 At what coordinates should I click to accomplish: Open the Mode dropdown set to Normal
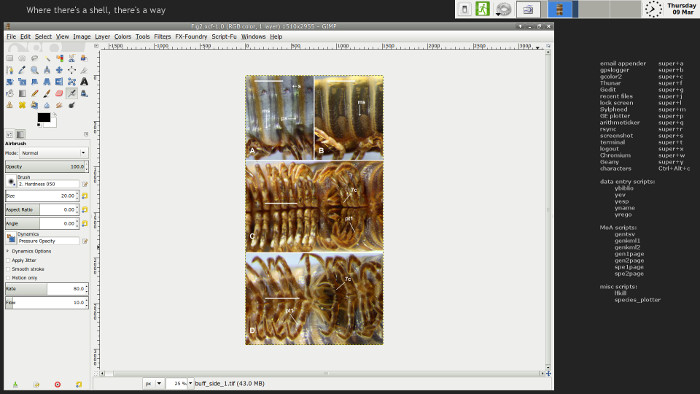(54, 153)
